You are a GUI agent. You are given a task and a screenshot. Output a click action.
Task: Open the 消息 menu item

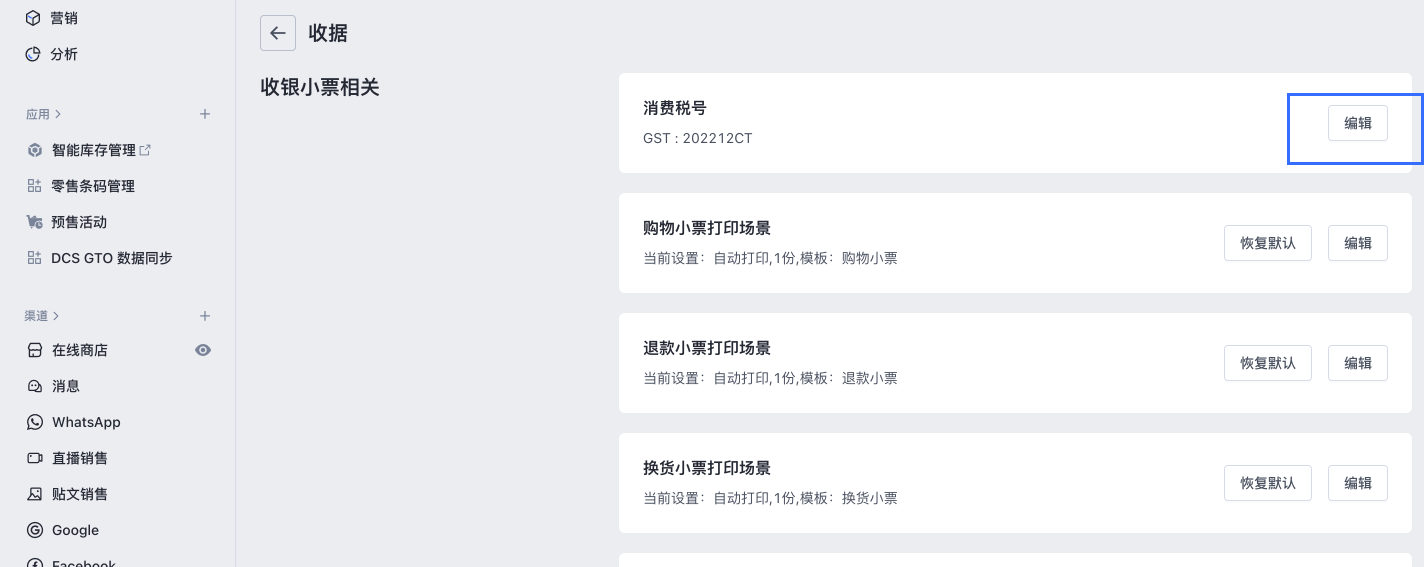click(x=66, y=386)
